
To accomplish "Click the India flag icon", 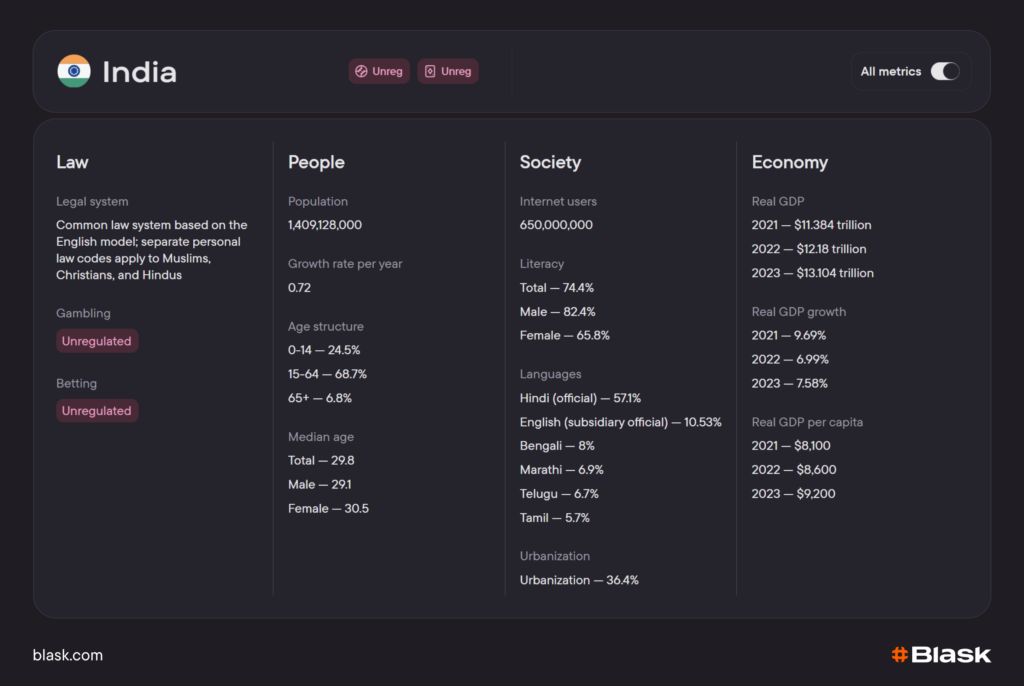I will 74,71.
